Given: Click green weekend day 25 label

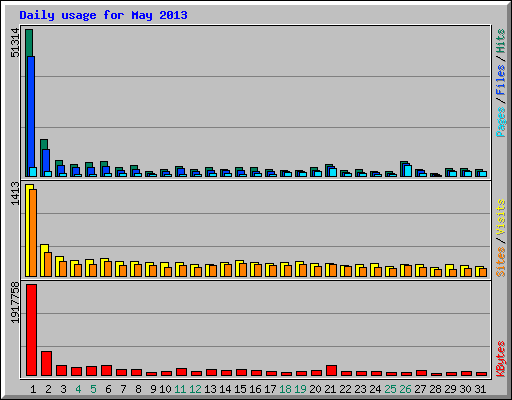Looking at the screenshot, I should (390, 389).
